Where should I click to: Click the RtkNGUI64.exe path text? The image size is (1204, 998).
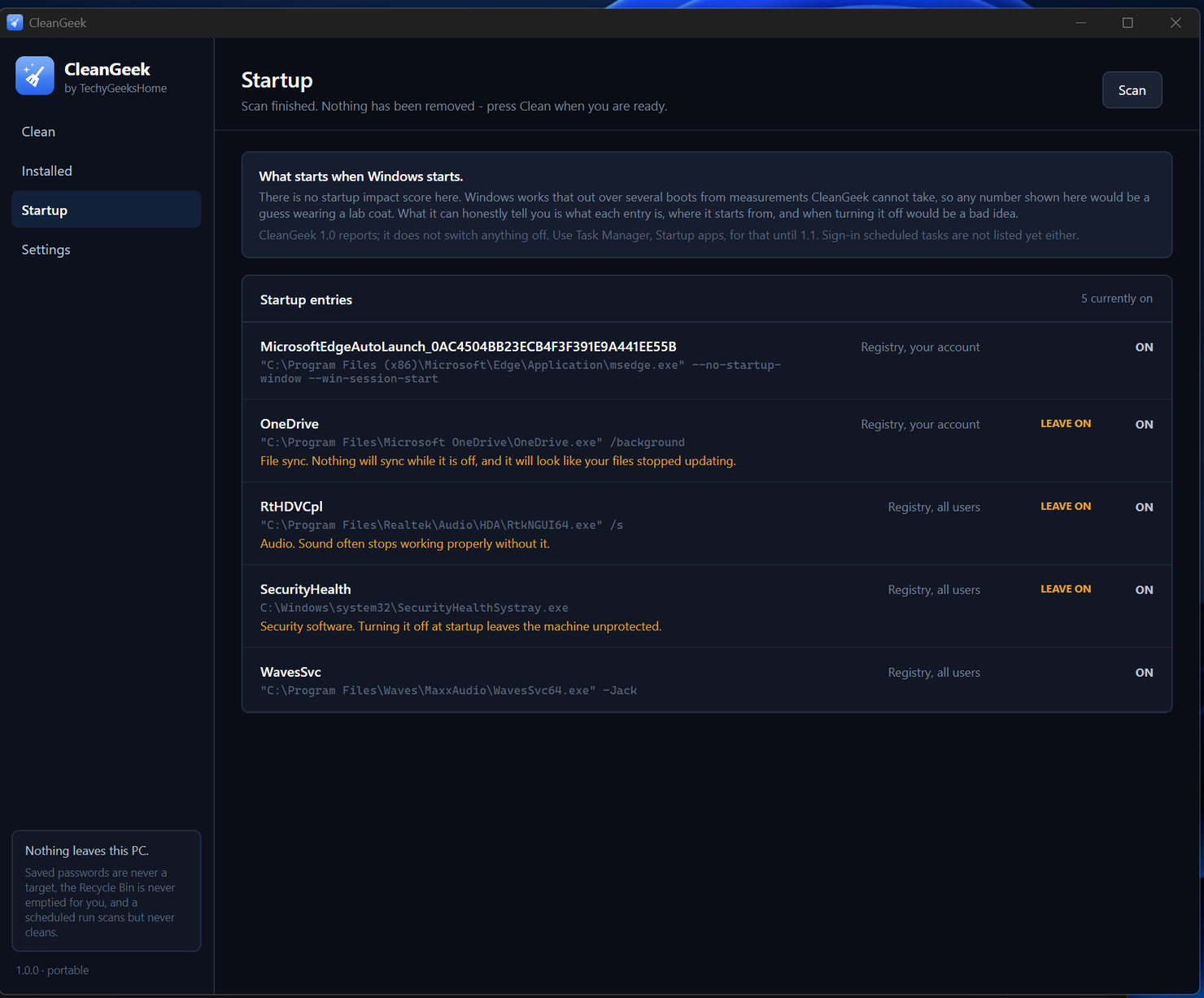tap(442, 525)
